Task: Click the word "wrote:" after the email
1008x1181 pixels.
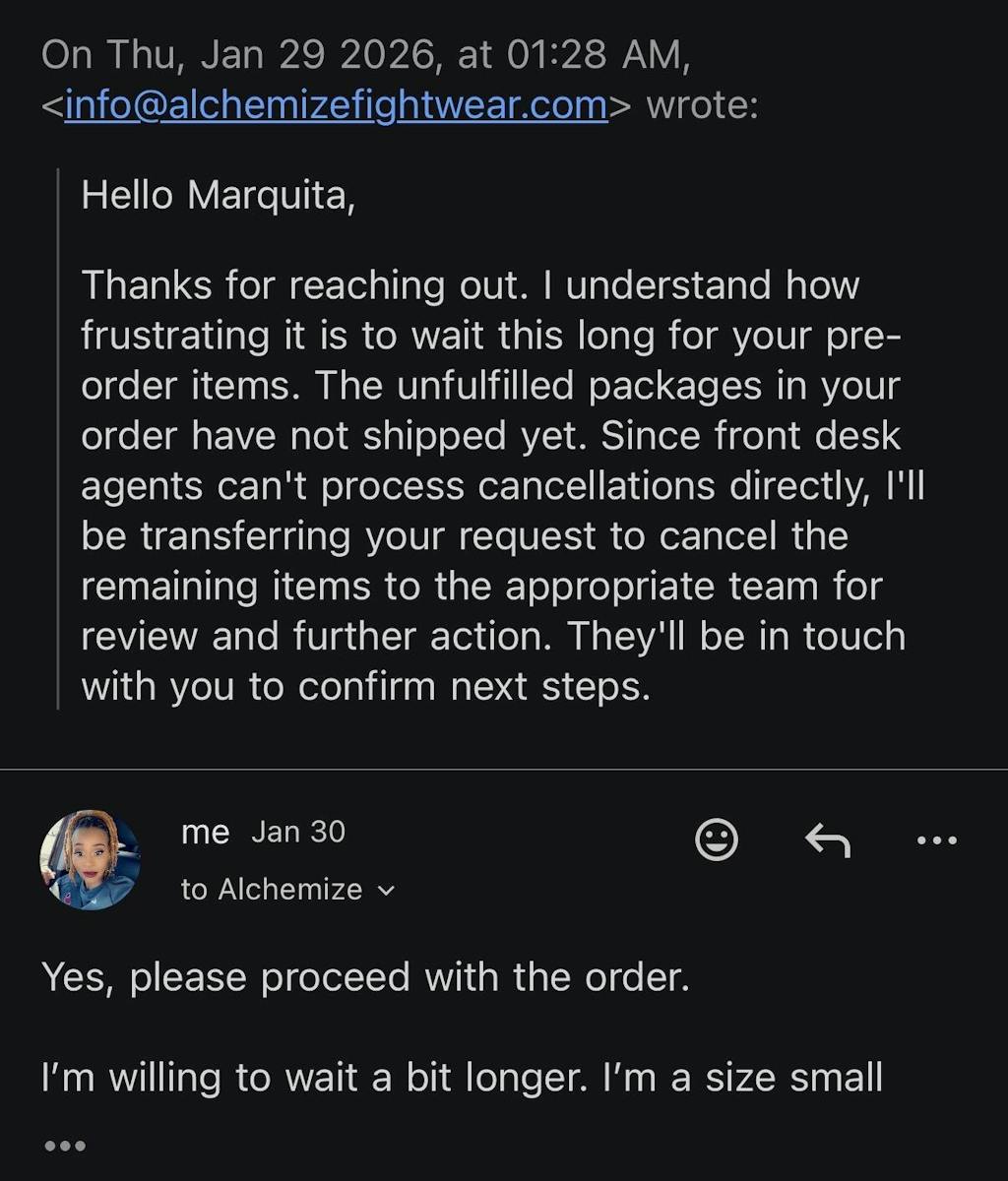Action: click(702, 105)
